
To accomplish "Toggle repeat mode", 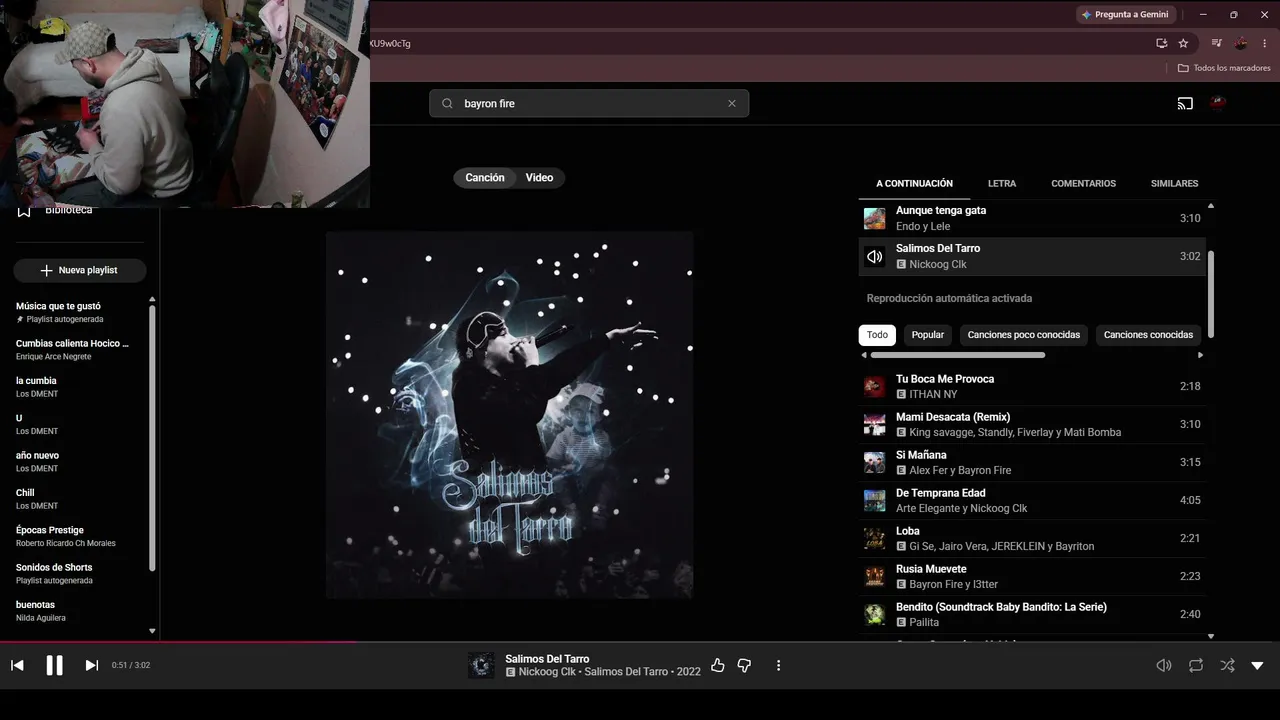I will pos(1195,665).
